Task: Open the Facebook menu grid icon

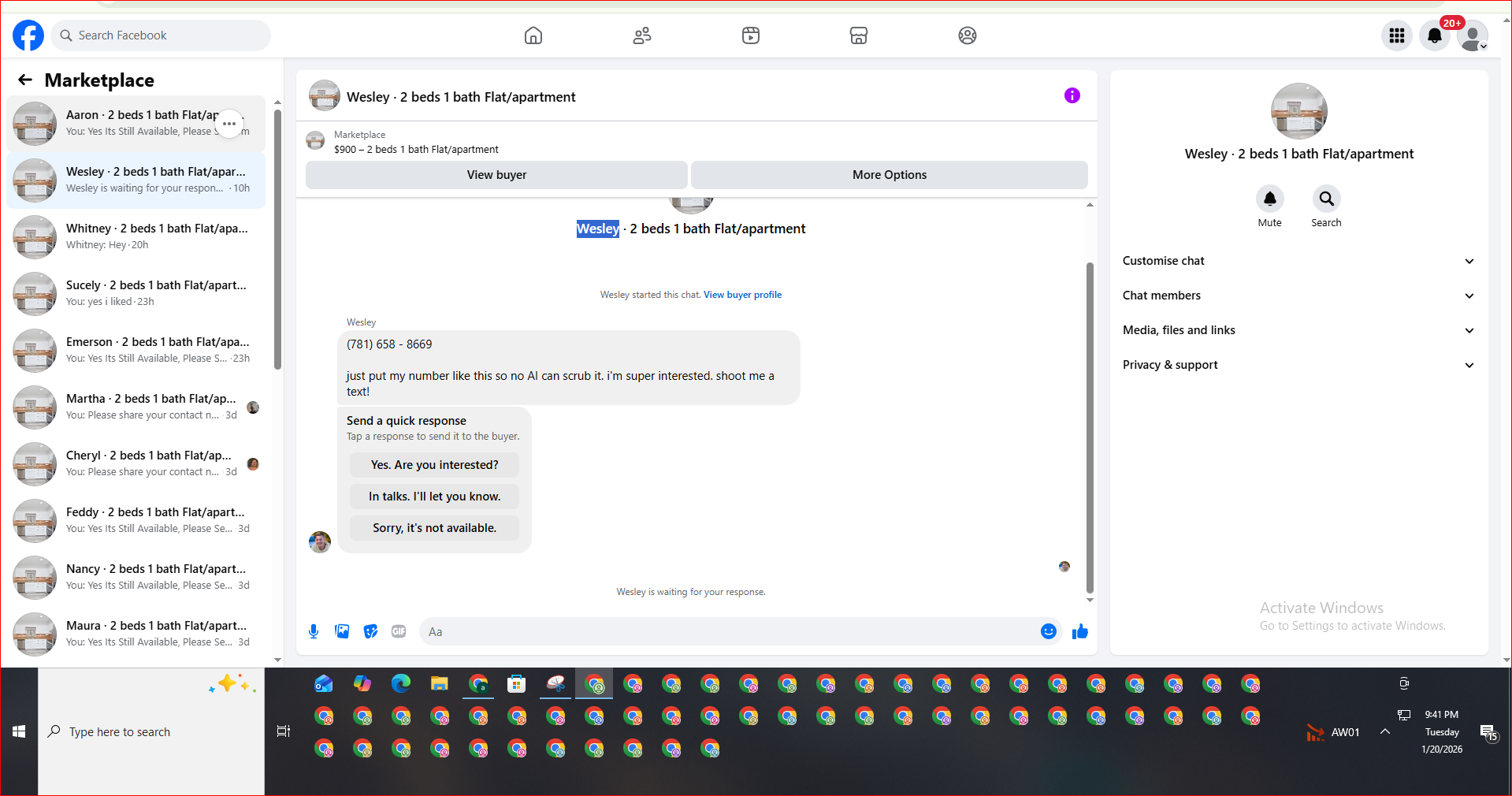Action: [x=1397, y=35]
